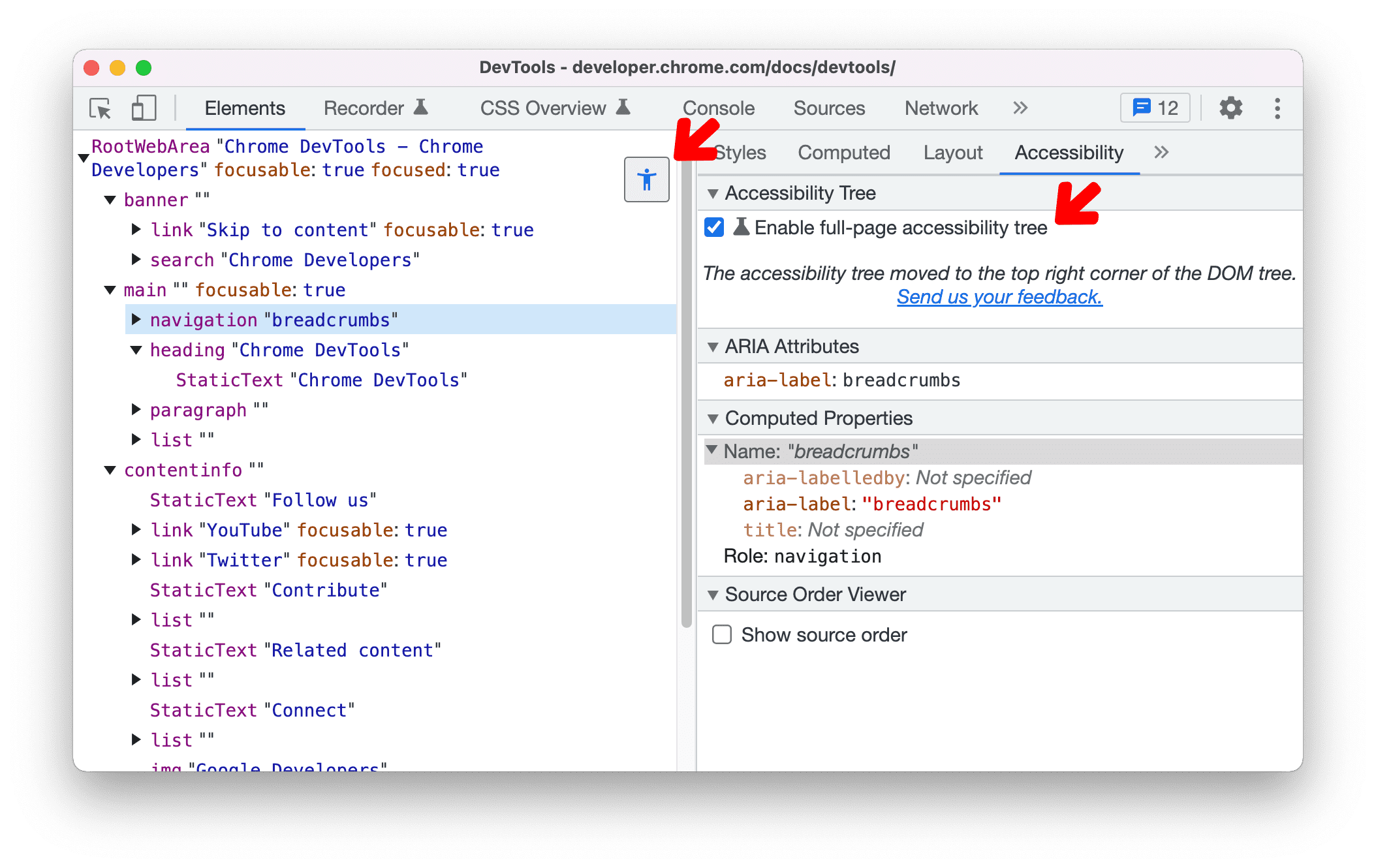This screenshot has height=868, width=1376.
Task: Click the element selector cursor icon
Action: [100, 108]
